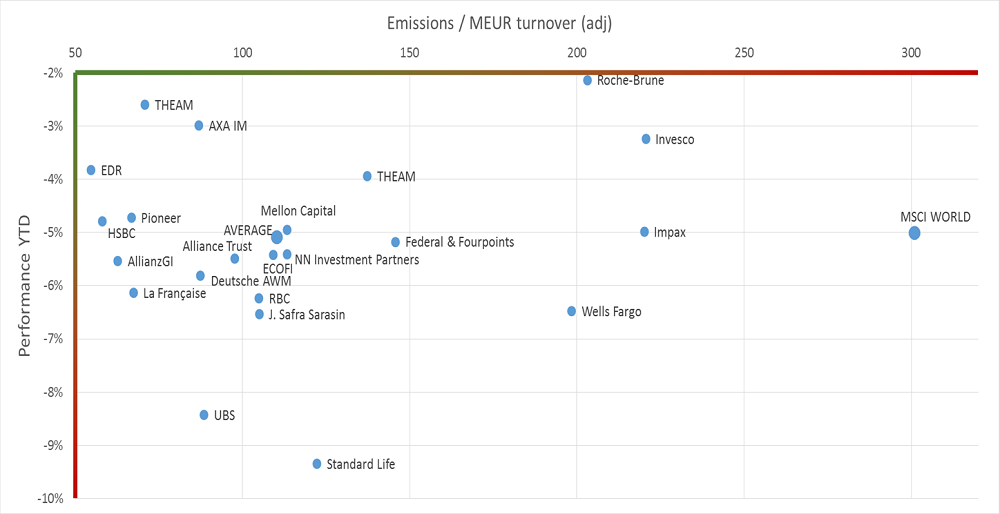
Task: Click the Federal & Fourpoints data point
Action: tap(395, 242)
